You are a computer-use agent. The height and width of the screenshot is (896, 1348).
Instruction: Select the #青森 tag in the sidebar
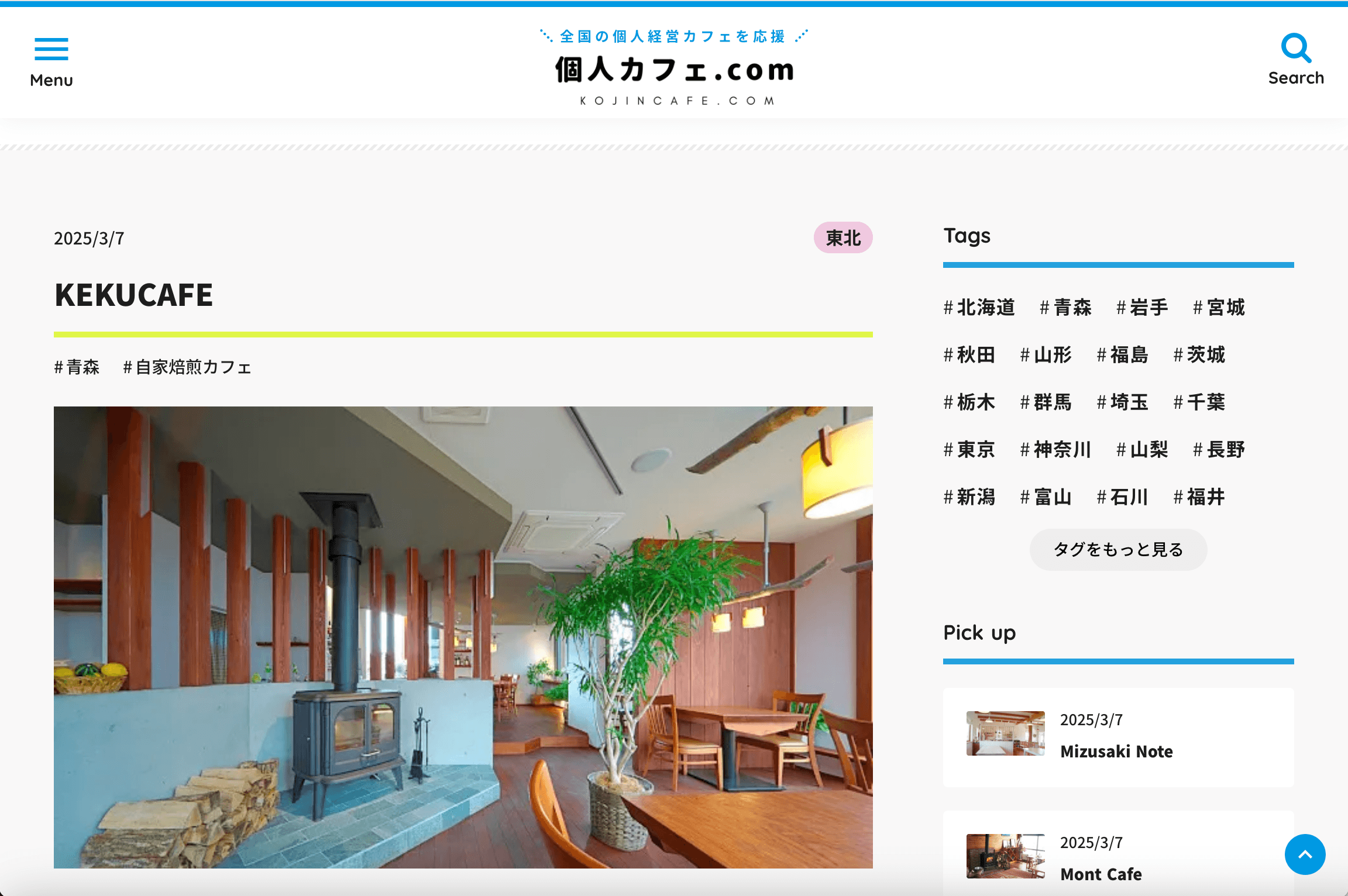[1065, 307]
